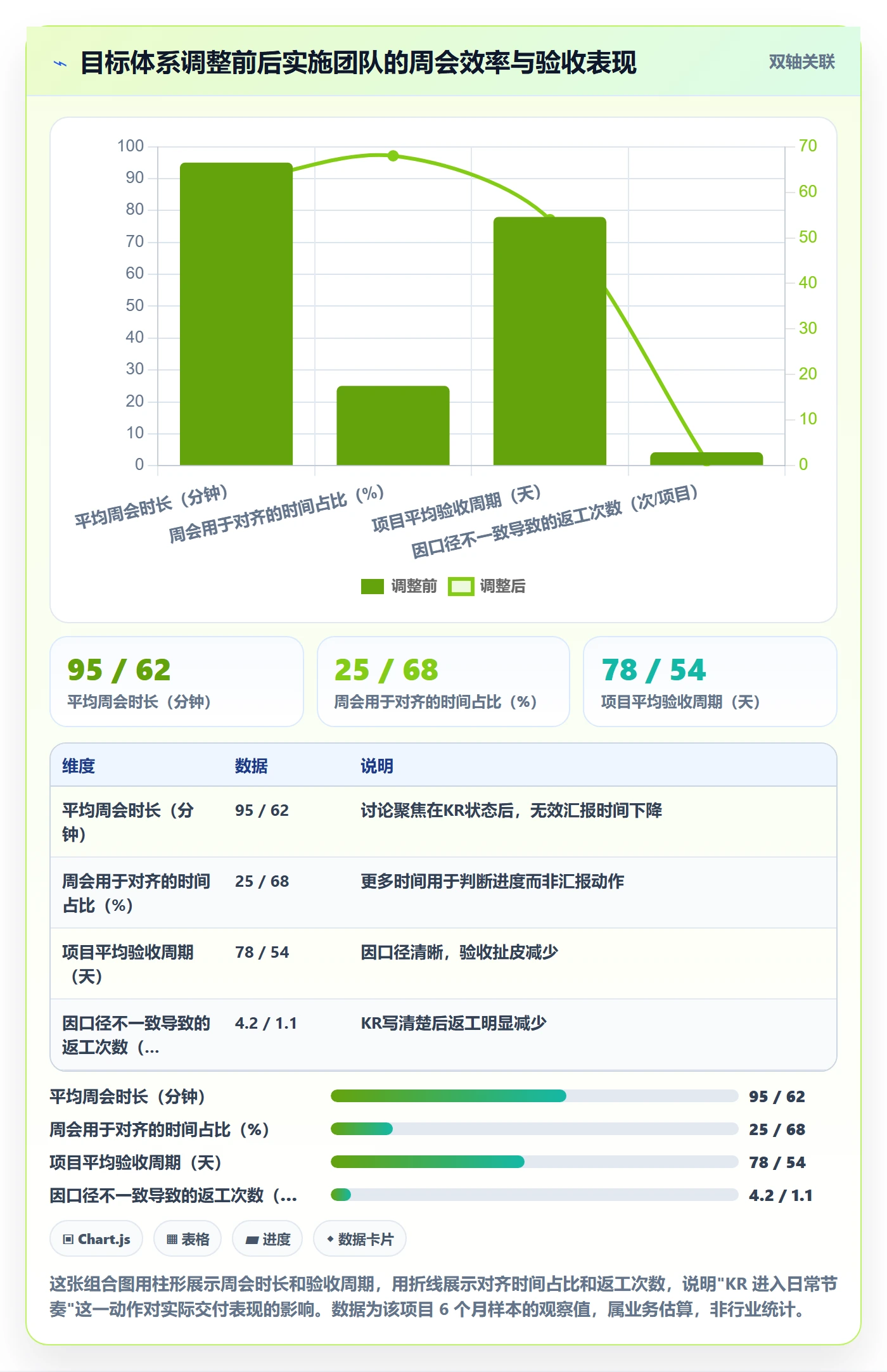Click 更多时间用于判断进度而非汇报动作 cell
The image size is (887, 1372).
[x=492, y=881]
